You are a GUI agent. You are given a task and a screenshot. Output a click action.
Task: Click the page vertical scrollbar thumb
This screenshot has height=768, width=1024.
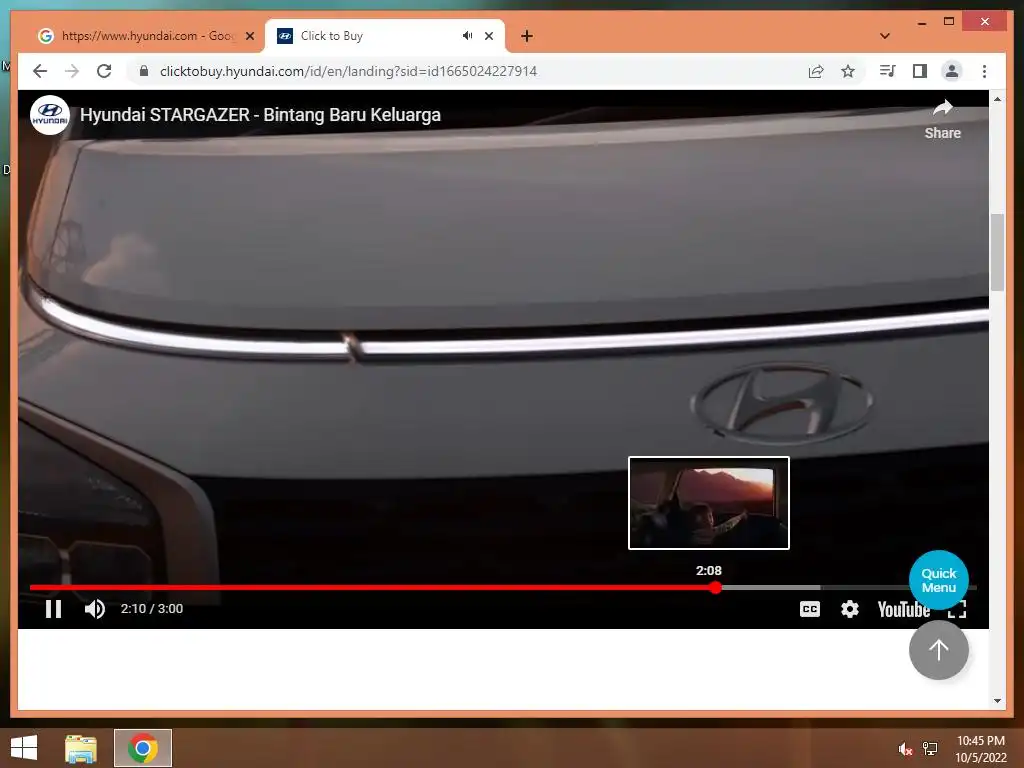(x=997, y=251)
